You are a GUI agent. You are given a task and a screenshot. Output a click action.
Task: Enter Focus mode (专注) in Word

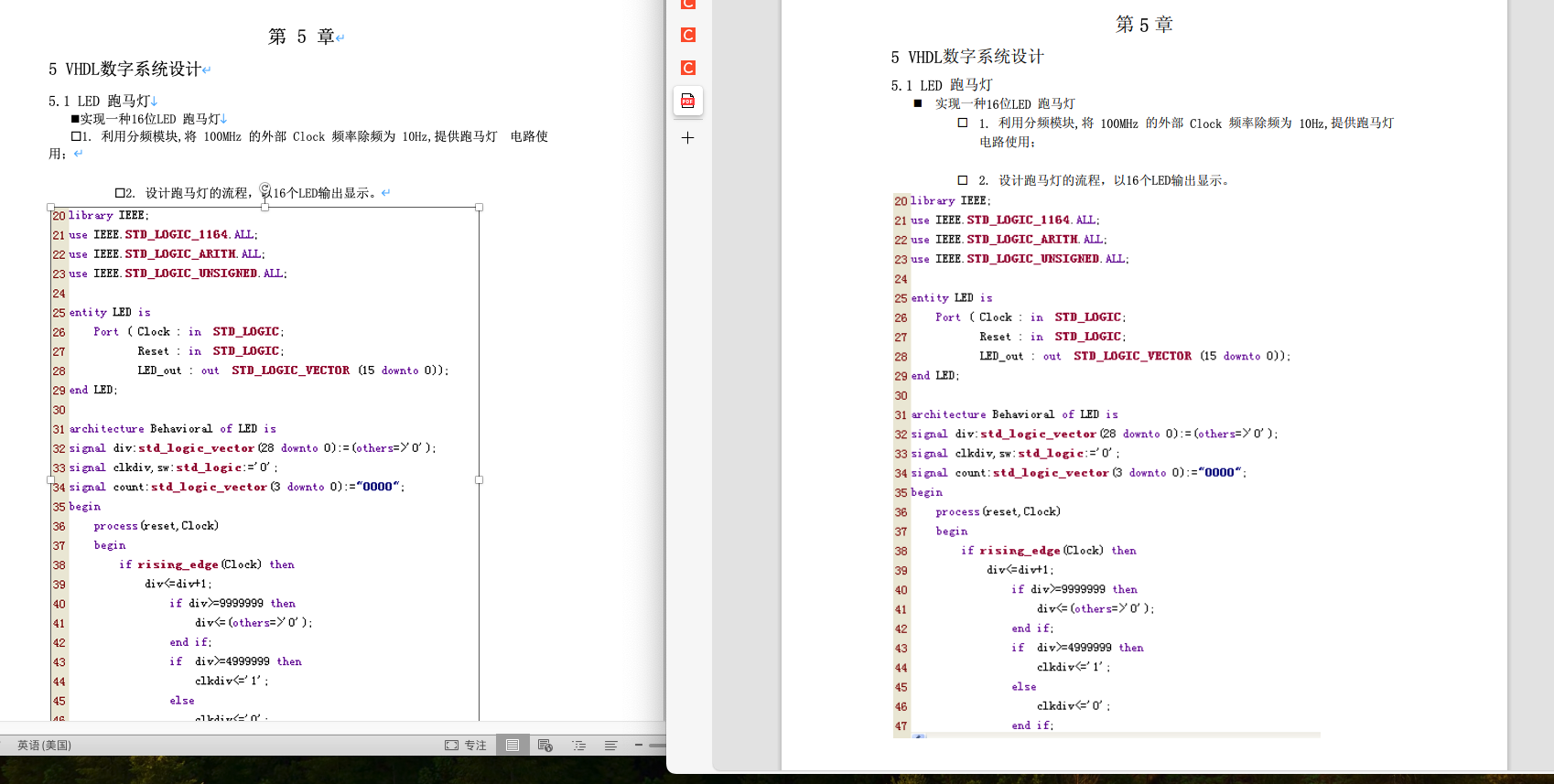coord(466,746)
